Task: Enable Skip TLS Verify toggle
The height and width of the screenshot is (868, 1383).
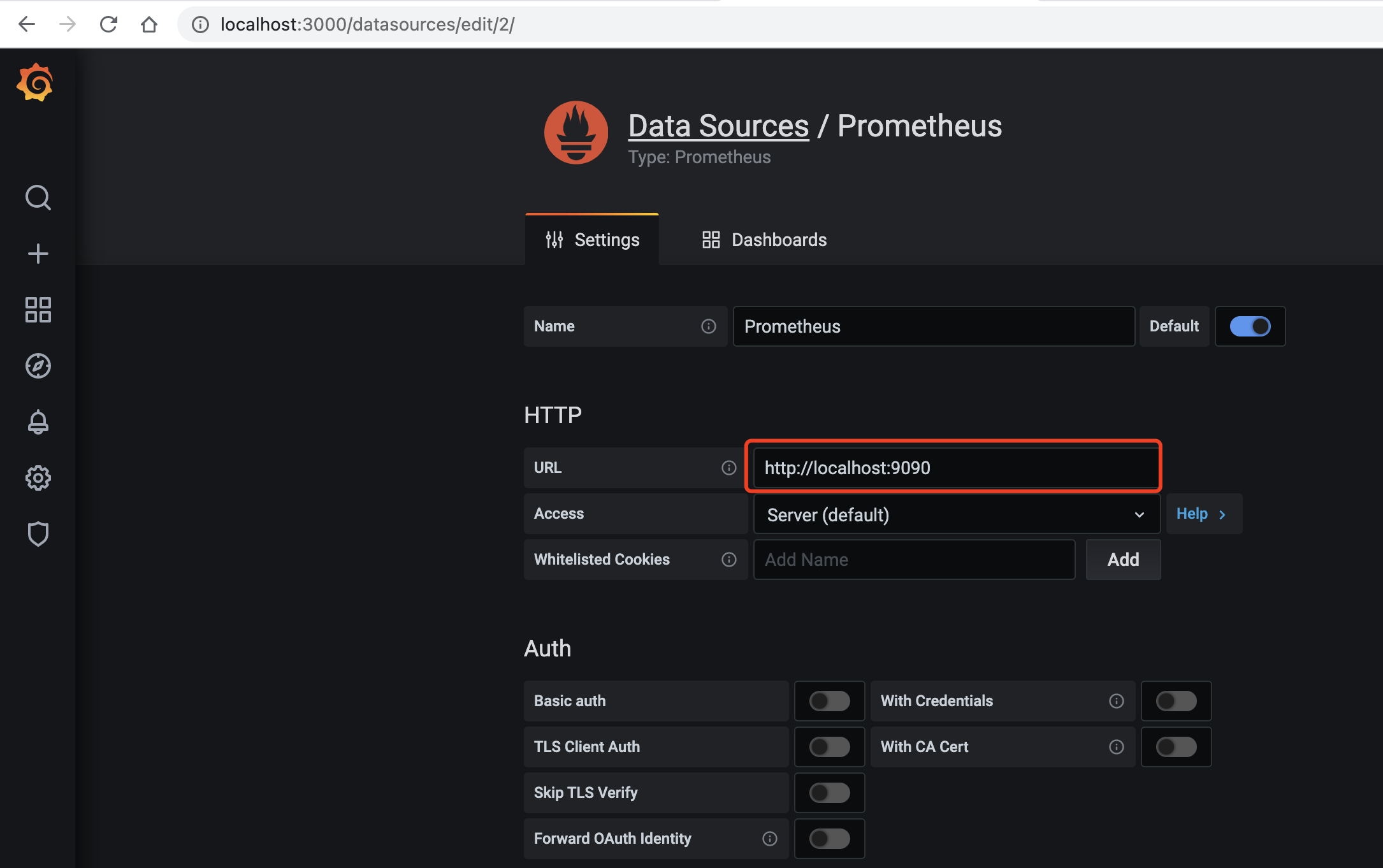Action: [829, 793]
